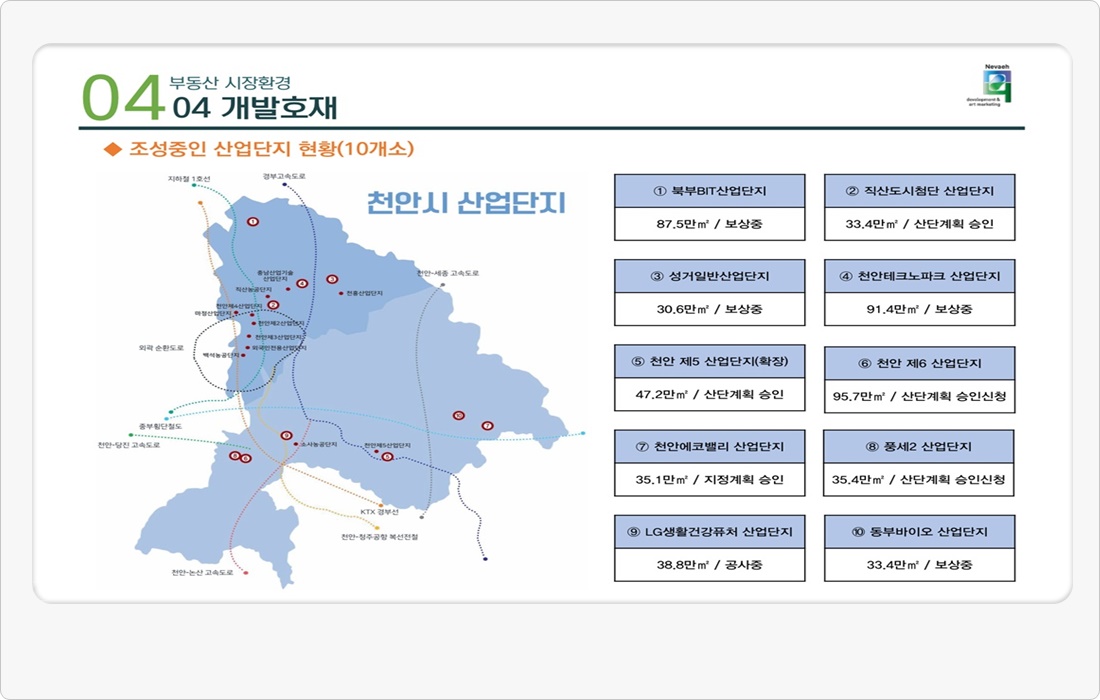Select the 87.5만㎡ / 보상중 cell
Viewport: 1100px width, 700px height.
[x=709, y=224]
